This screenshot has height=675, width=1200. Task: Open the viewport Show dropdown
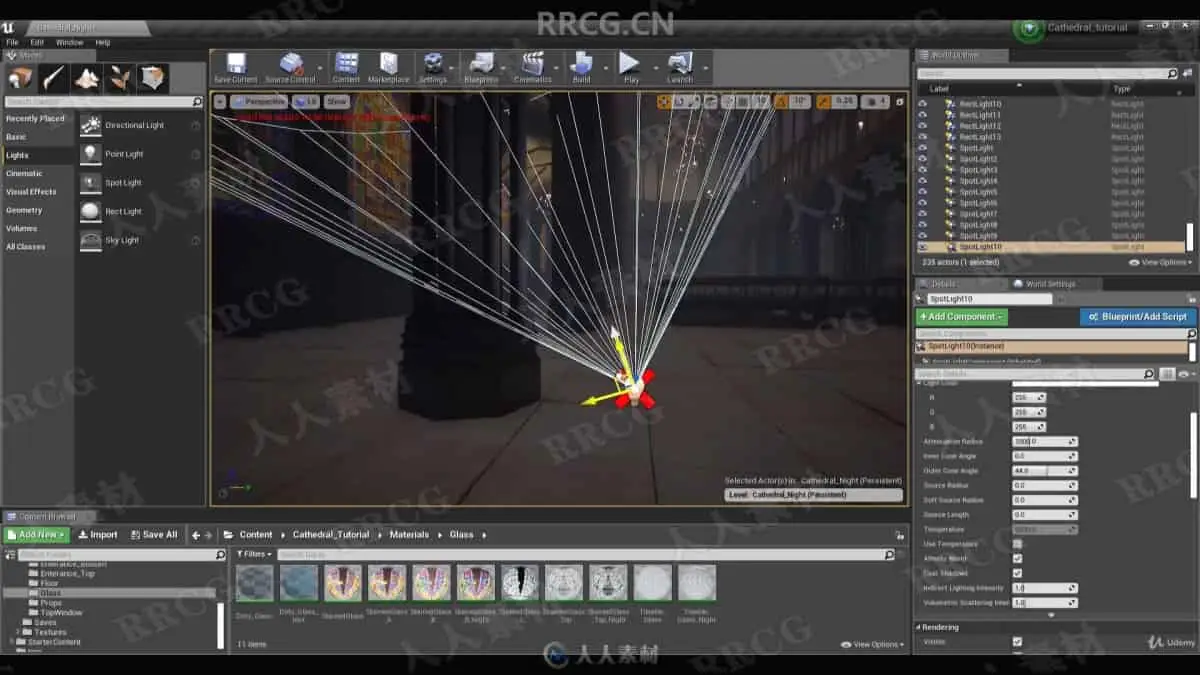pyautogui.click(x=337, y=102)
